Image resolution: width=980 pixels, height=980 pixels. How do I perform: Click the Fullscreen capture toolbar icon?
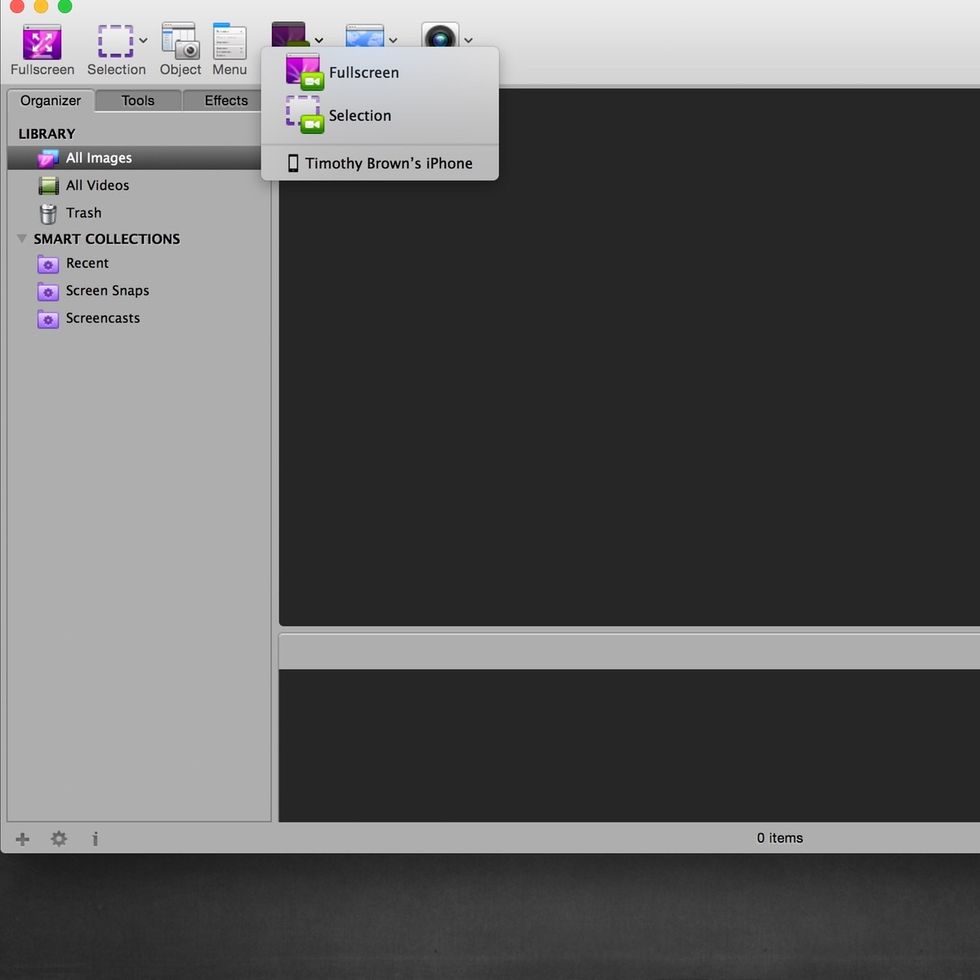[x=42, y=43]
